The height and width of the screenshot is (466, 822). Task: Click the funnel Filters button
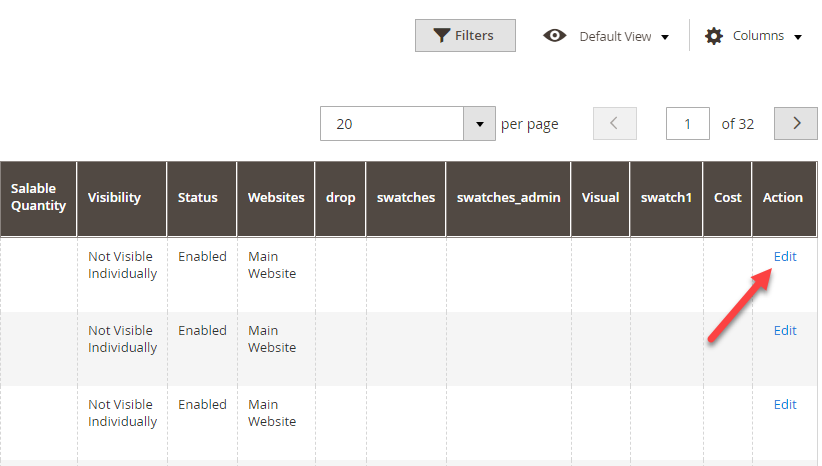point(465,36)
